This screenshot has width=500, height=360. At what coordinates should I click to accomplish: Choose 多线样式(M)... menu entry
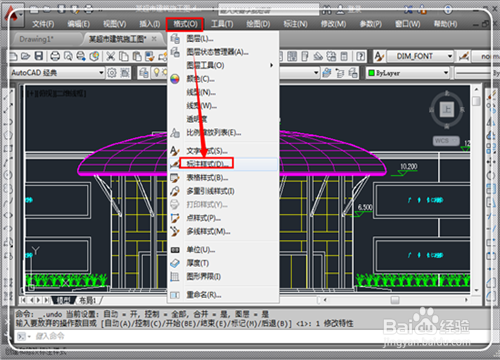[223, 231]
